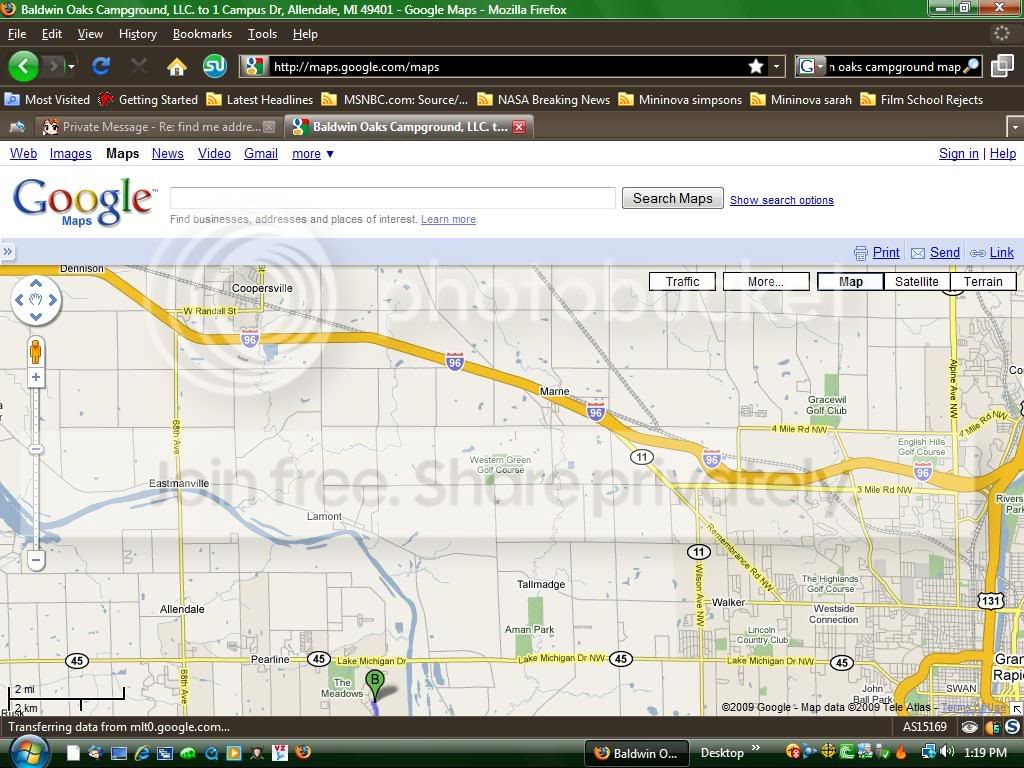Image resolution: width=1024 pixels, height=768 pixels.
Task: Open the More... map layers menu
Action: [765, 281]
